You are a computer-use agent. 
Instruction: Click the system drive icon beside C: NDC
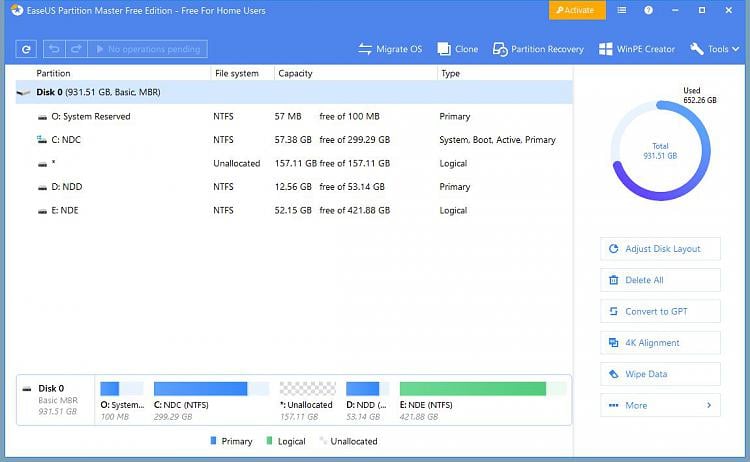[42, 140]
